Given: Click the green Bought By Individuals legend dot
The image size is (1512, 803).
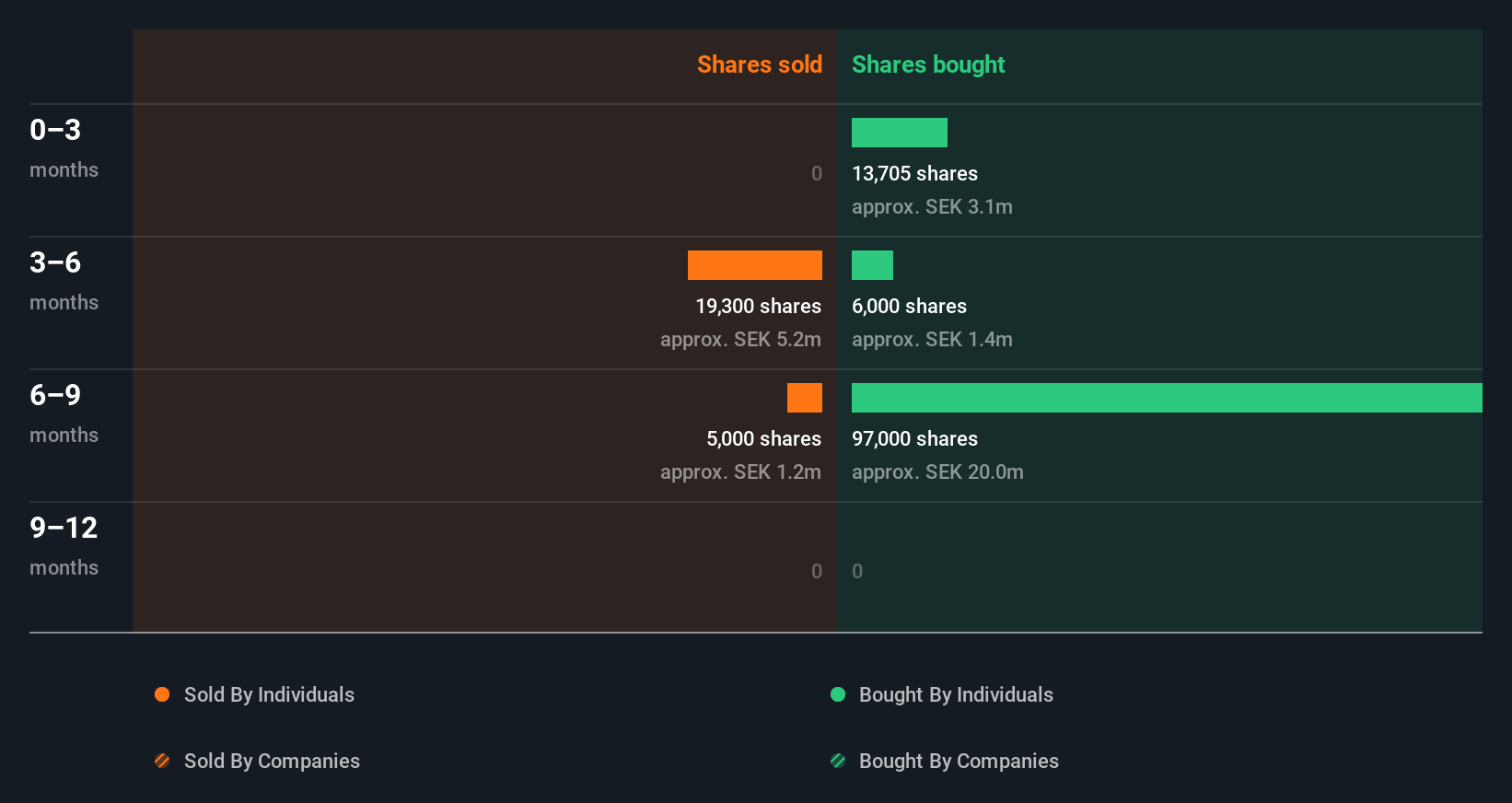Looking at the screenshot, I should point(838,694).
